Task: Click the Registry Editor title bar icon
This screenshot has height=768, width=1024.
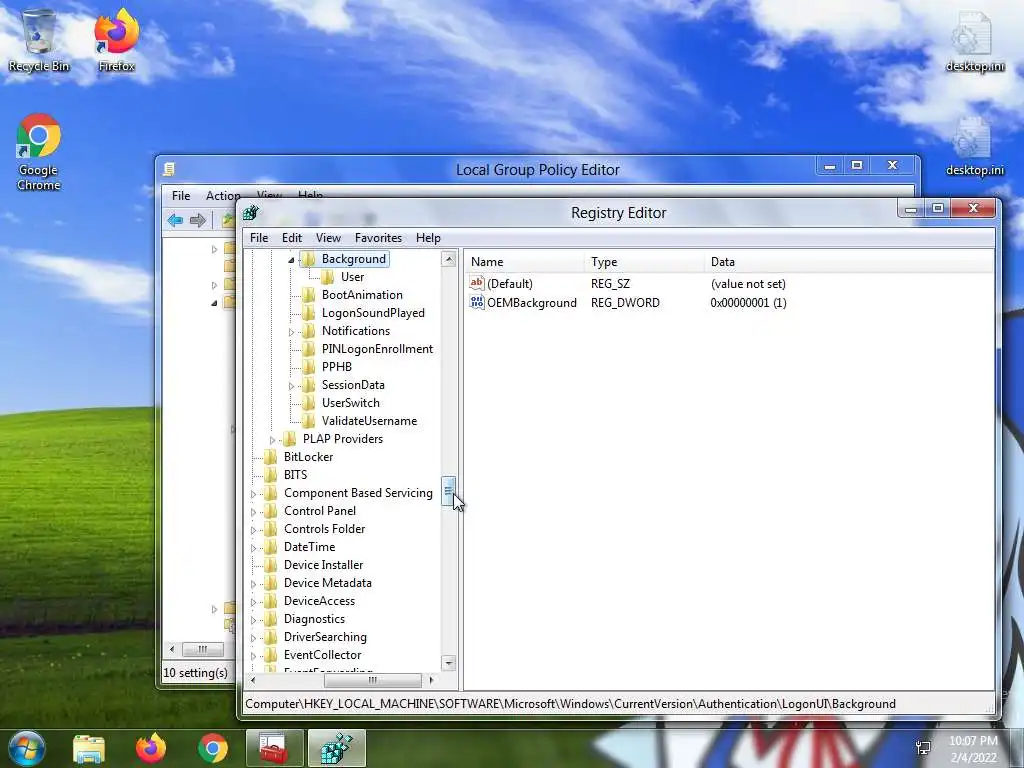Action: [x=251, y=213]
